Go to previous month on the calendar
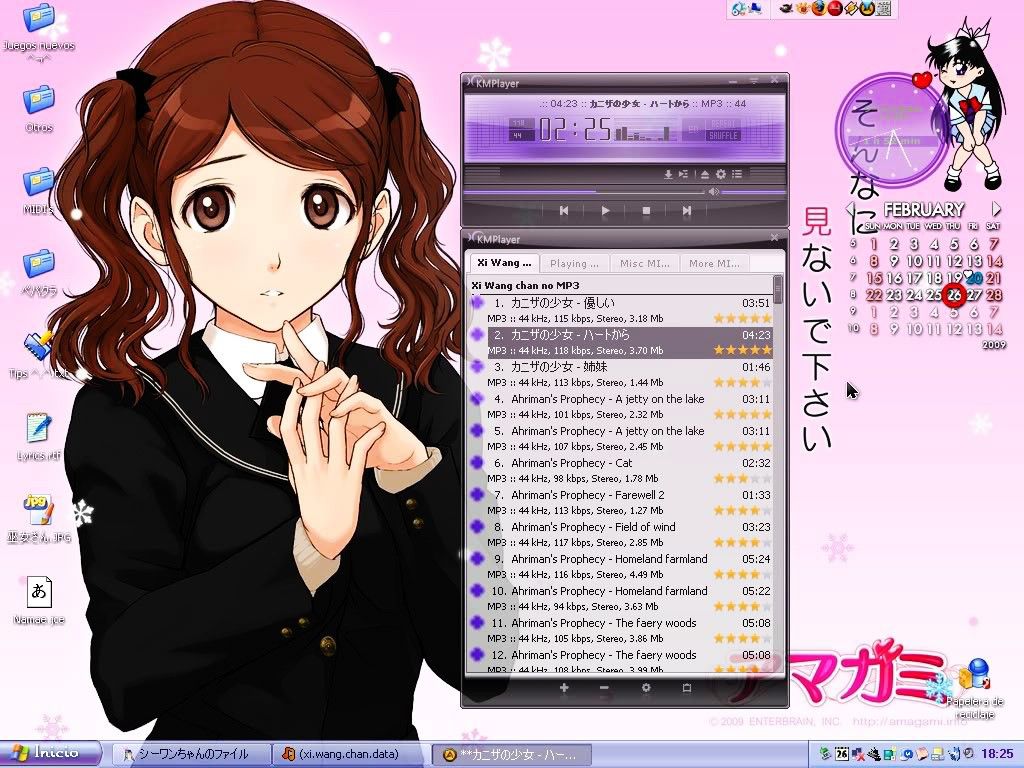Image resolution: width=1024 pixels, height=768 pixels. coord(850,209)
